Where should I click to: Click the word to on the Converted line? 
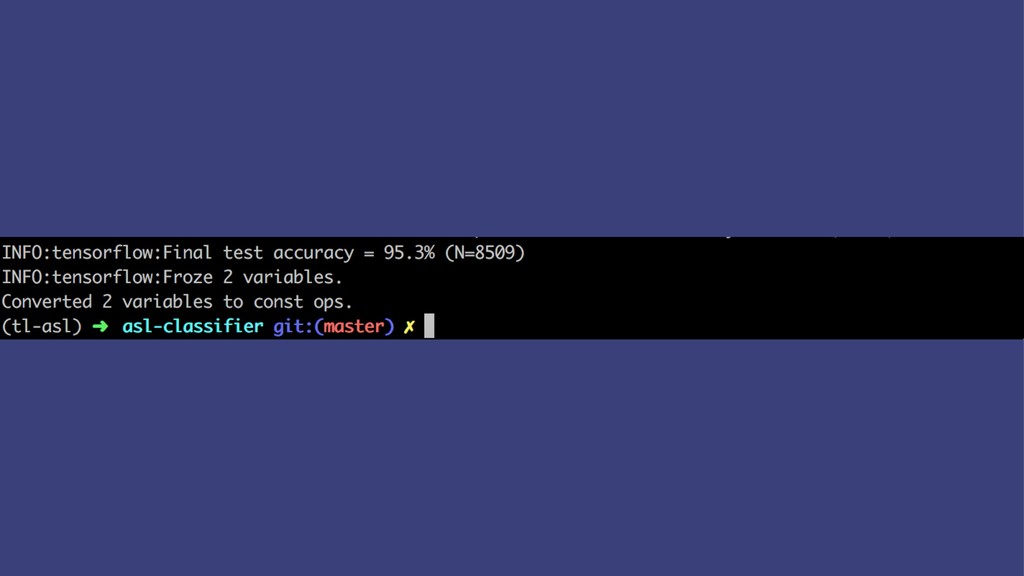click(x=232, y=302)
